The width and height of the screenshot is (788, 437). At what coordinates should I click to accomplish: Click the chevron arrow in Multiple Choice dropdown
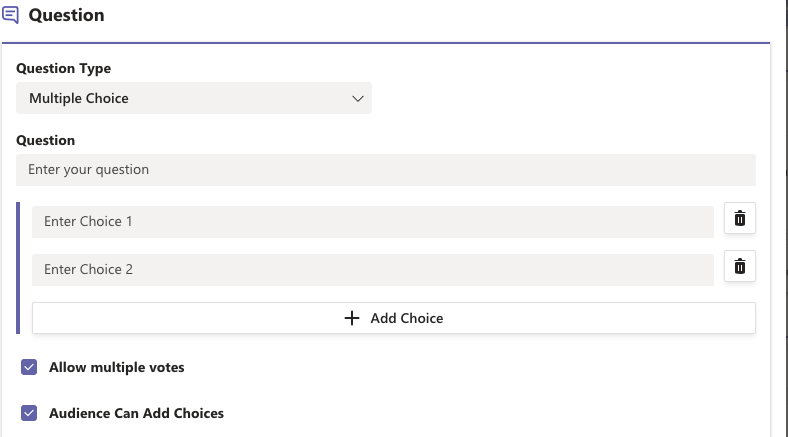[x=358, y=98]
